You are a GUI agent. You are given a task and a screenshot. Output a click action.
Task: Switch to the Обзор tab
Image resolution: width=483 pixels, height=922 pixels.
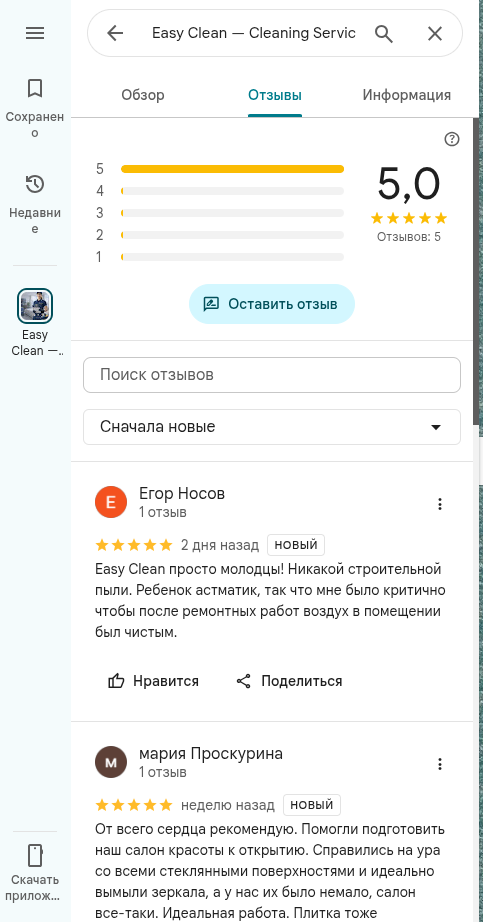click(x=143, y=95)
